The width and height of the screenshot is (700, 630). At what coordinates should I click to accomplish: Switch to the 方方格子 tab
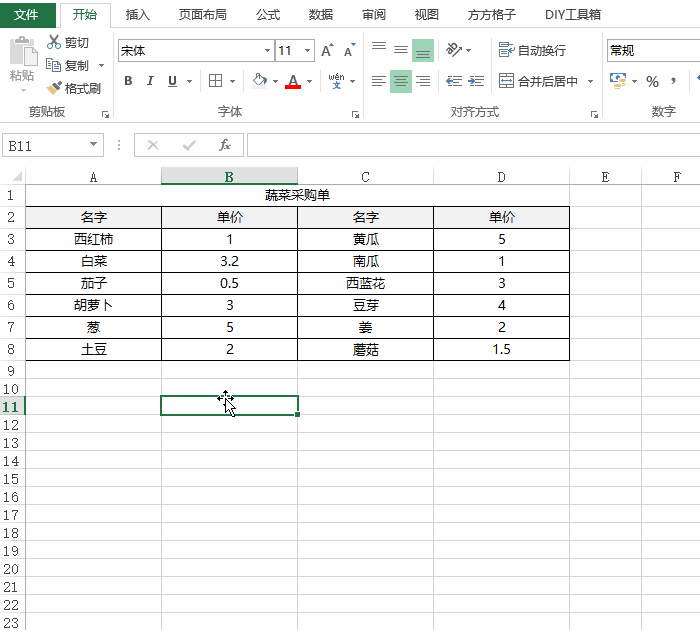492,15
